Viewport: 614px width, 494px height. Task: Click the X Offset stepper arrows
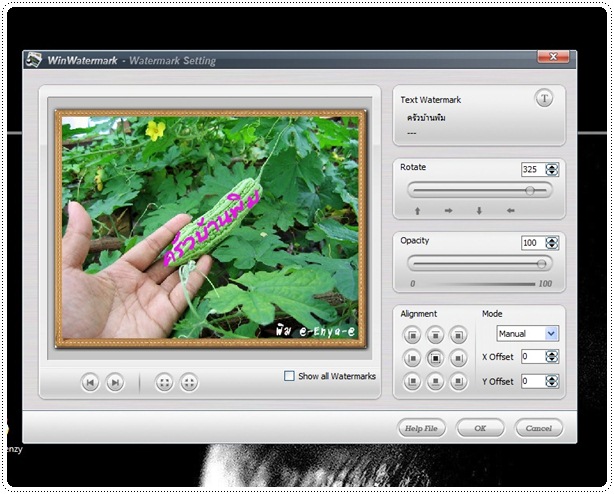point(552,357)
